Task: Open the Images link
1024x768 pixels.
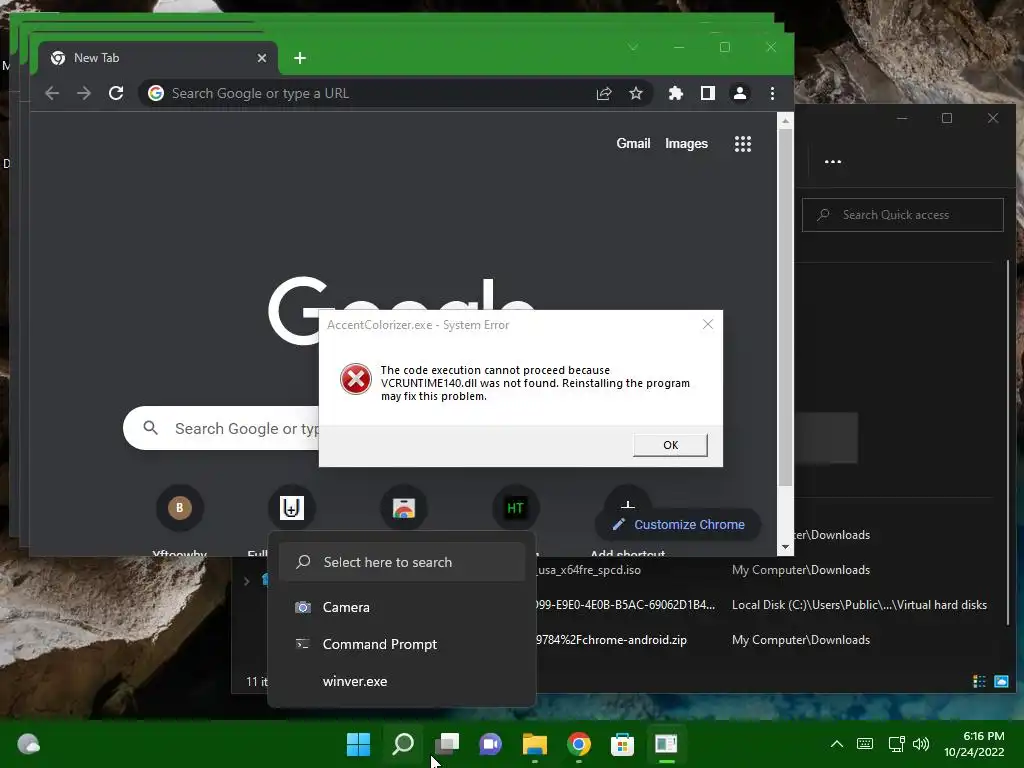Action: 686,144
